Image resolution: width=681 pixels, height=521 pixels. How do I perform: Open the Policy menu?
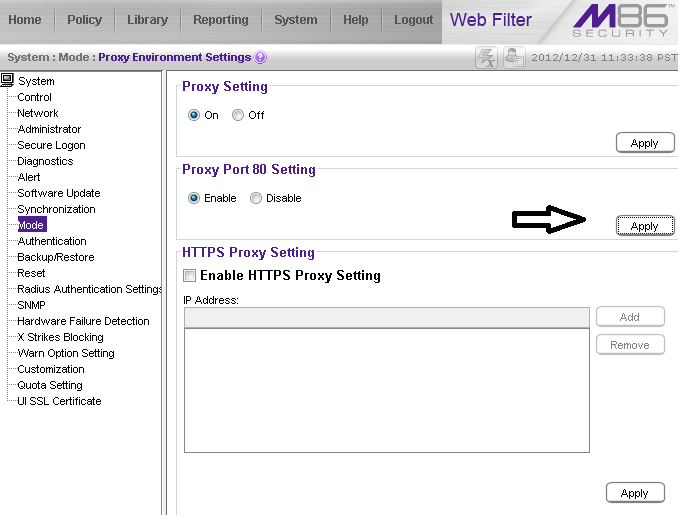[x=84, y=20]
